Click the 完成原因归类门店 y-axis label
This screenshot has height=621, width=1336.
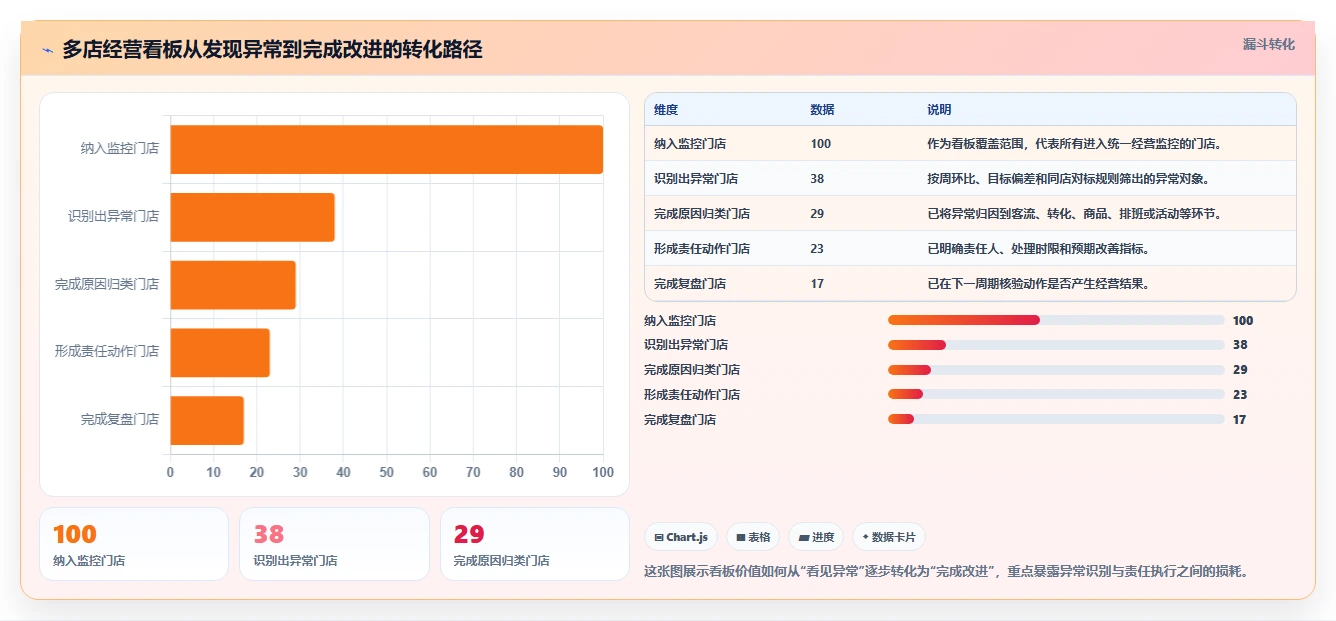click(107, 284)
